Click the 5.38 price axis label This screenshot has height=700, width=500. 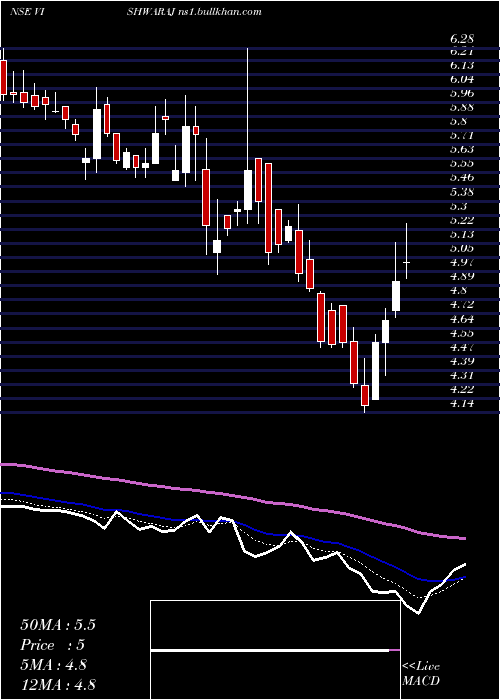462,192
